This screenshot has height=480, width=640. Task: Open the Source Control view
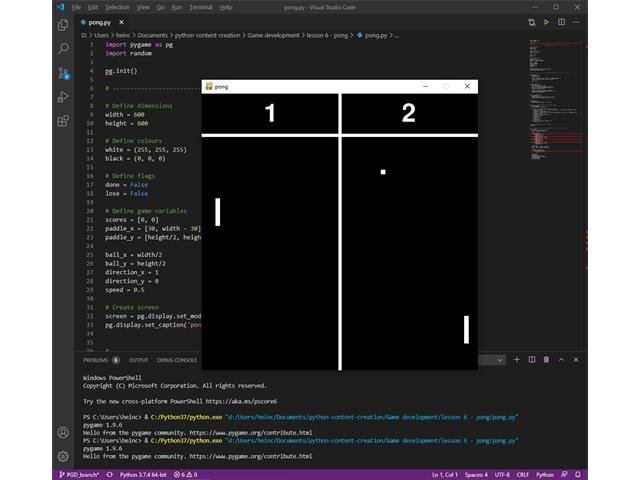(63, 73)
